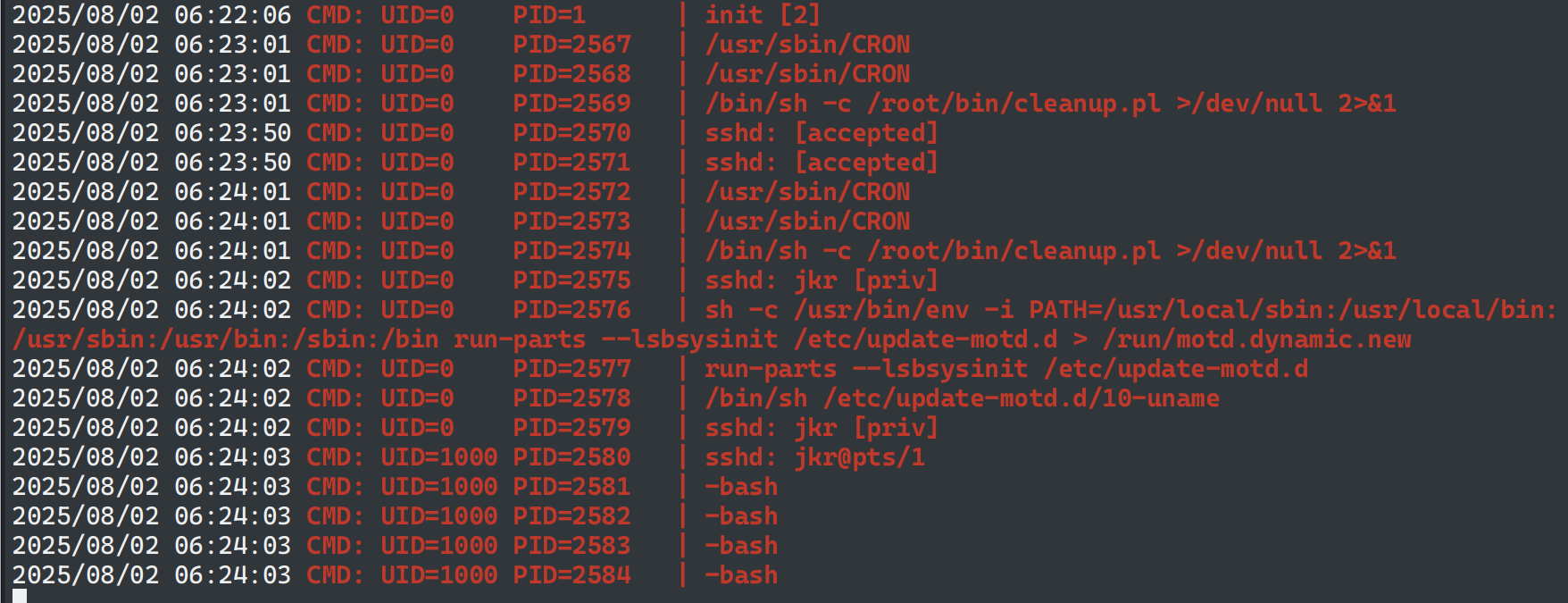Viewport: 1568px width, 603px height.
Task: Click the 06:24:01 timestamp beside PID=2572
Action: coord(232,192)
